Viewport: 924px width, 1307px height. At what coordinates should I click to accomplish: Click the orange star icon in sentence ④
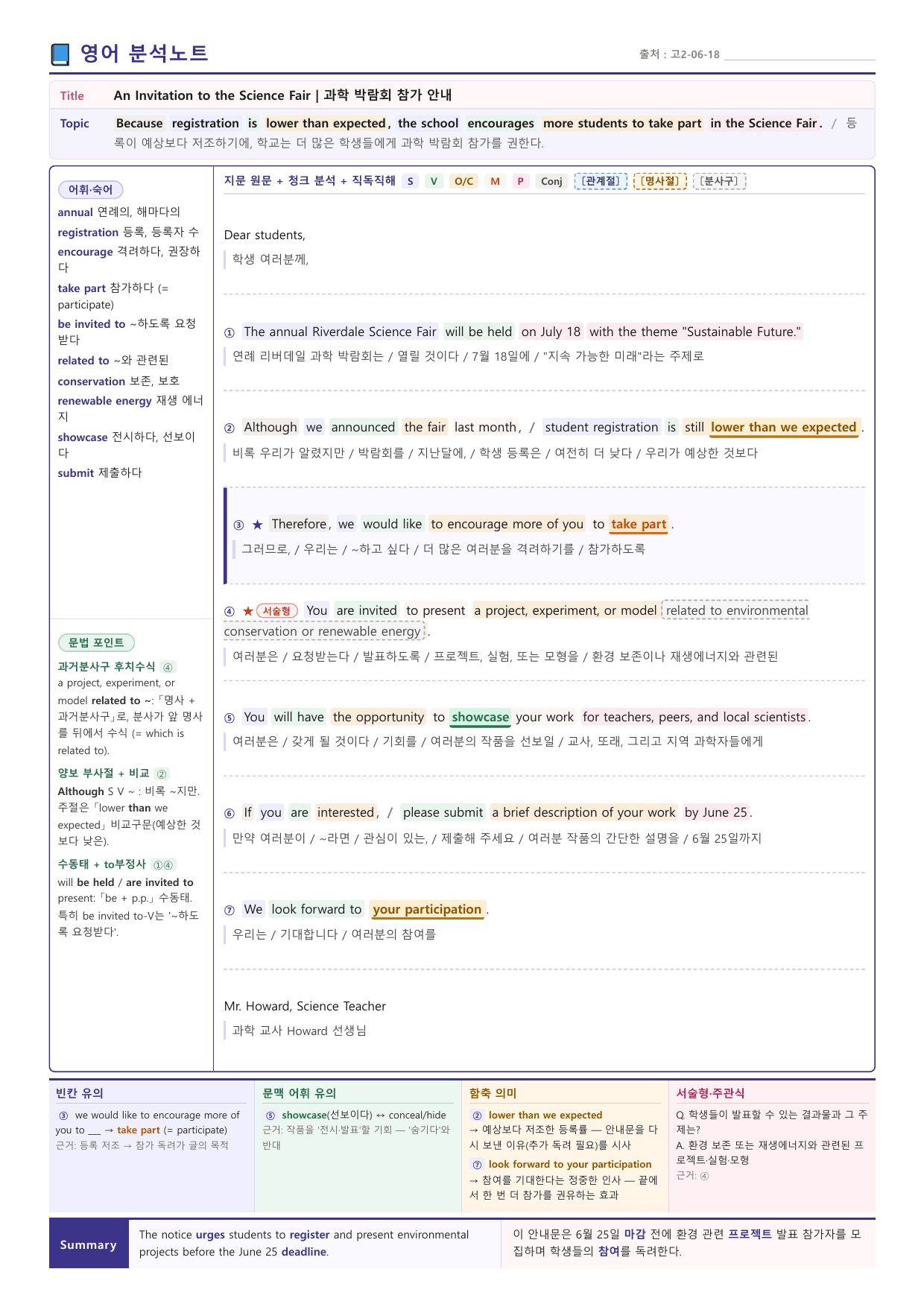click(x=248, y=611)
